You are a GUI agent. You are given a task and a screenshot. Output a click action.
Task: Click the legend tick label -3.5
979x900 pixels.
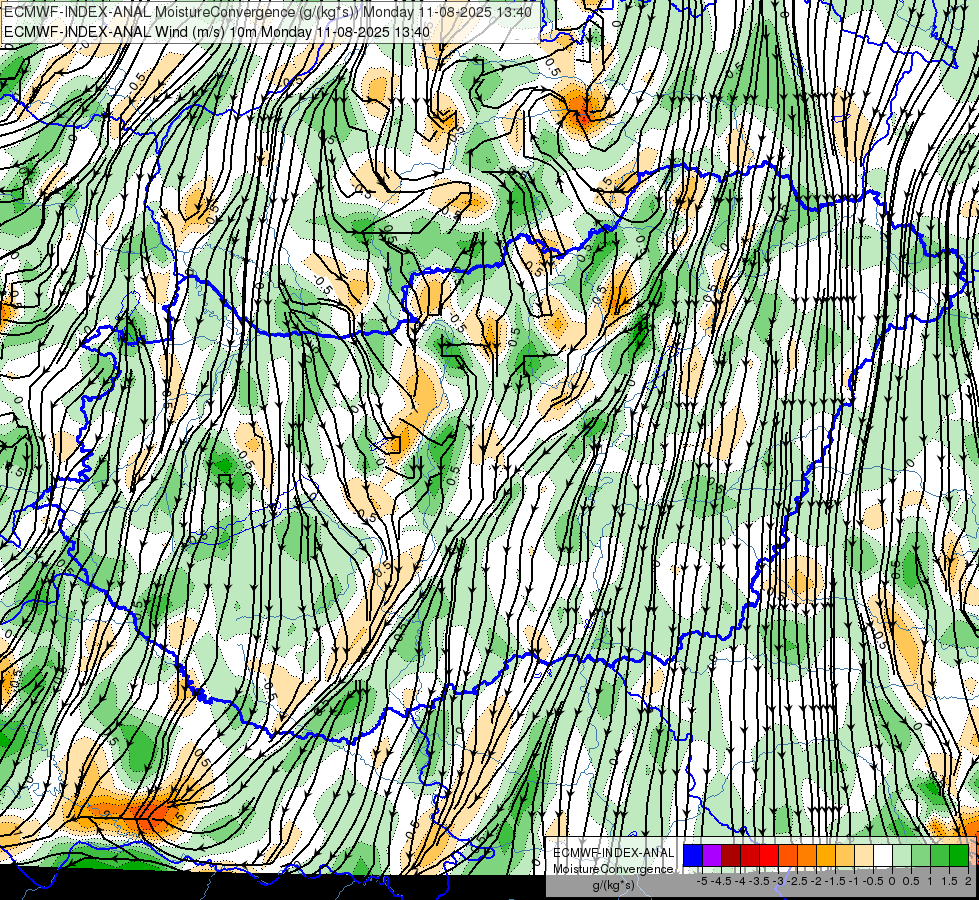[760, 881]
